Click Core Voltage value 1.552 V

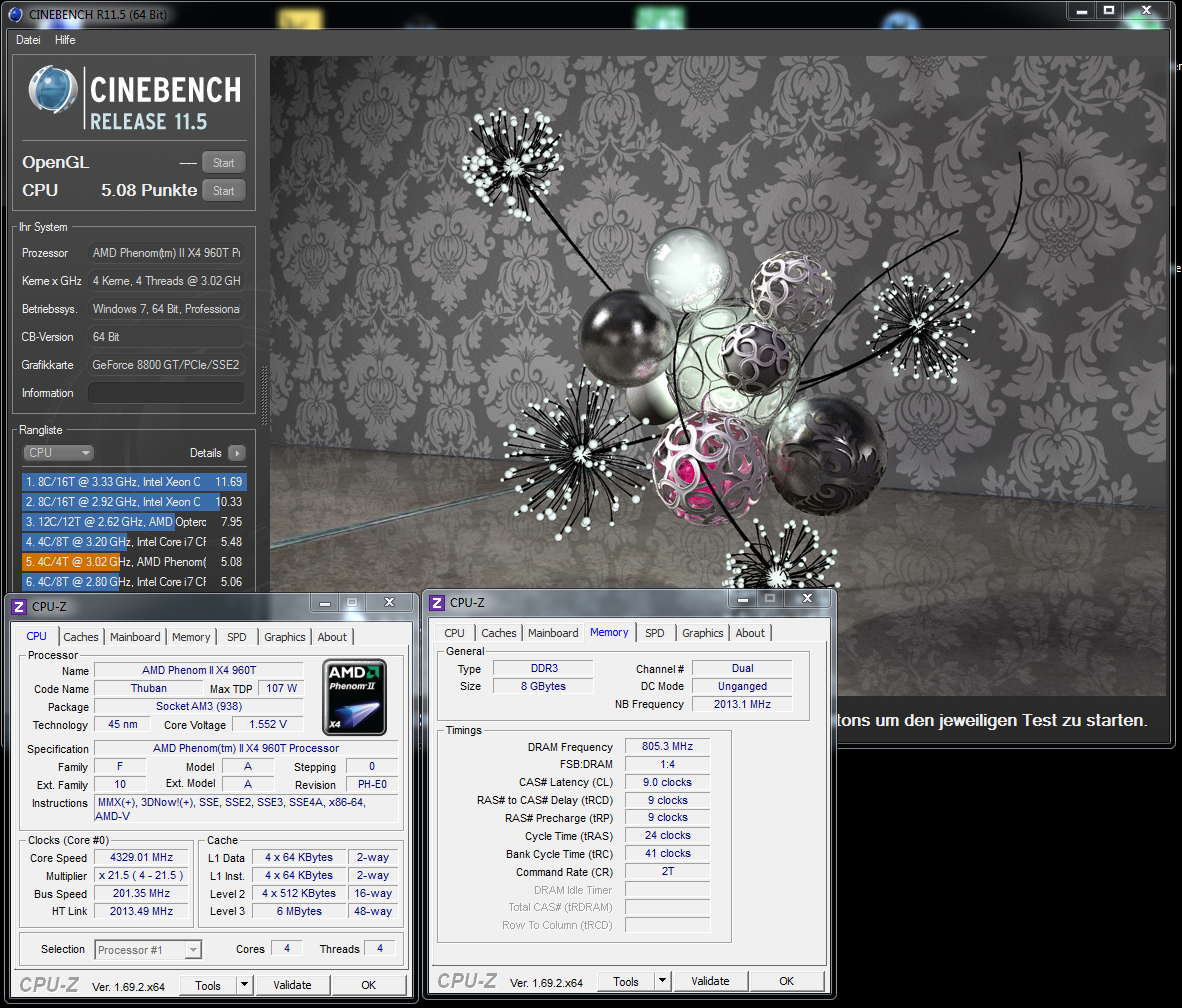[268, 725]
